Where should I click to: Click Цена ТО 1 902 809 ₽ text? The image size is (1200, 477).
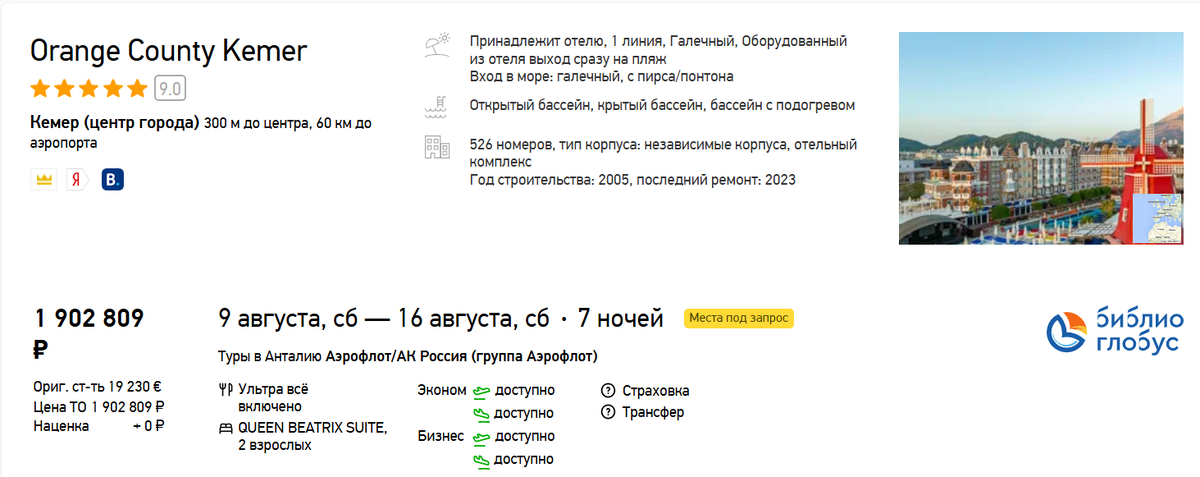coord(99,407)
